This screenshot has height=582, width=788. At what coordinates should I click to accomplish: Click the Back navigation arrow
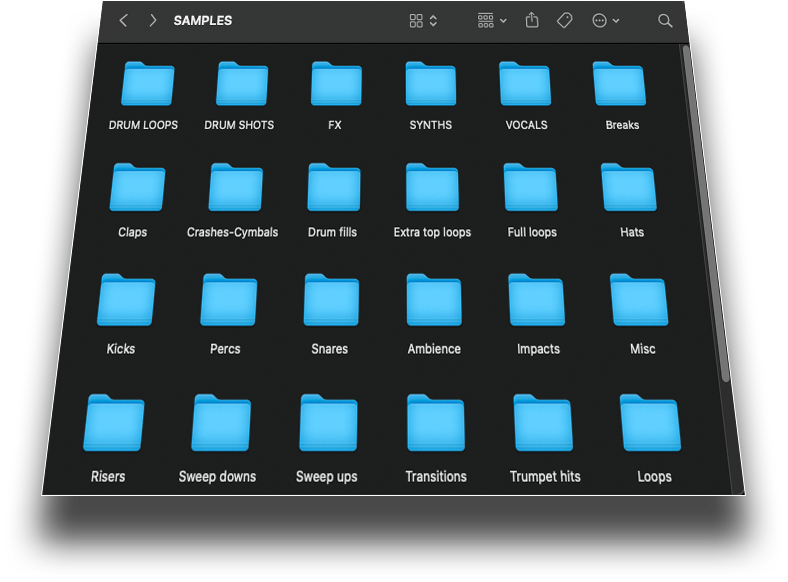[124, 21]
